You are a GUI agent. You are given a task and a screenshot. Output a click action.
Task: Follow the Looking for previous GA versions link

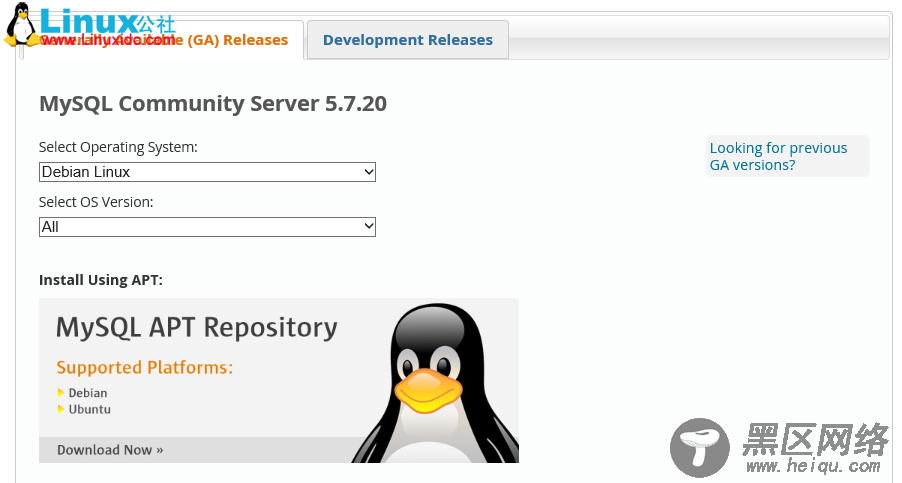point(778,156)
